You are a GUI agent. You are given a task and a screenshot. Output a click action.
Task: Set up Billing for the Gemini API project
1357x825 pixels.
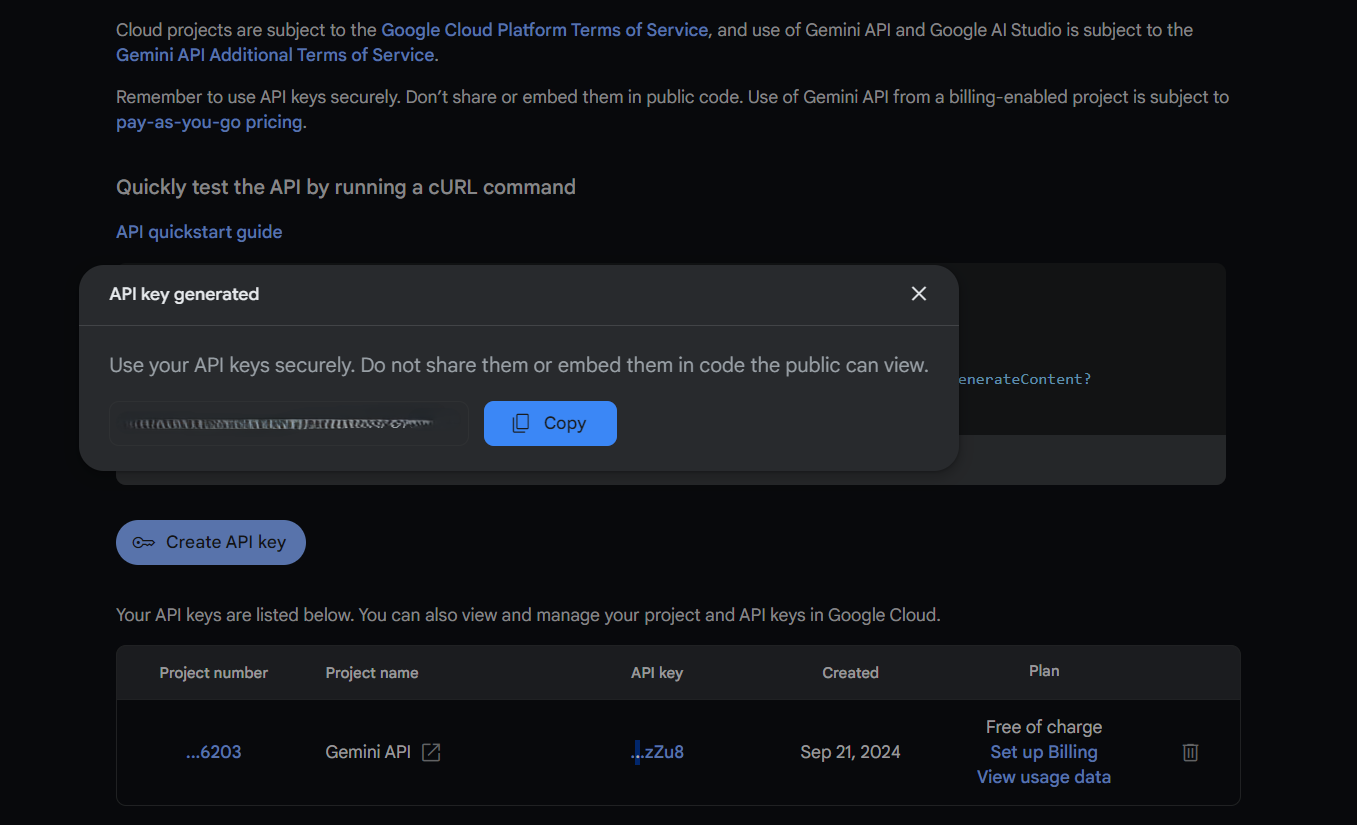click(1043, 751)
